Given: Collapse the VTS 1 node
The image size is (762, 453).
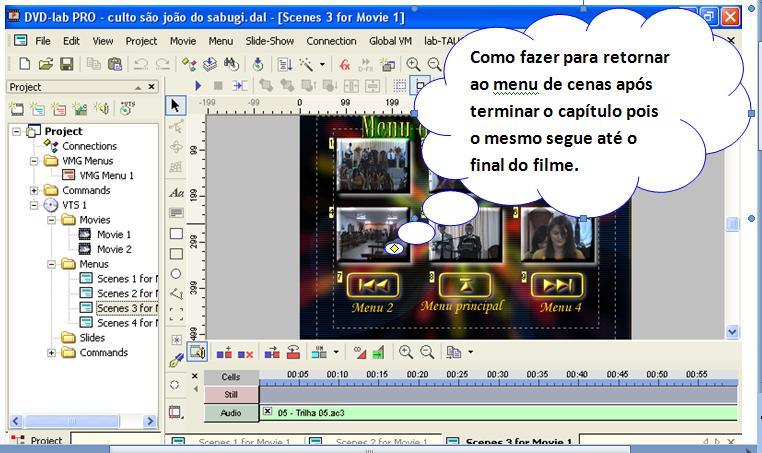Looking at the screenshot, I should [x=34, y=205].
